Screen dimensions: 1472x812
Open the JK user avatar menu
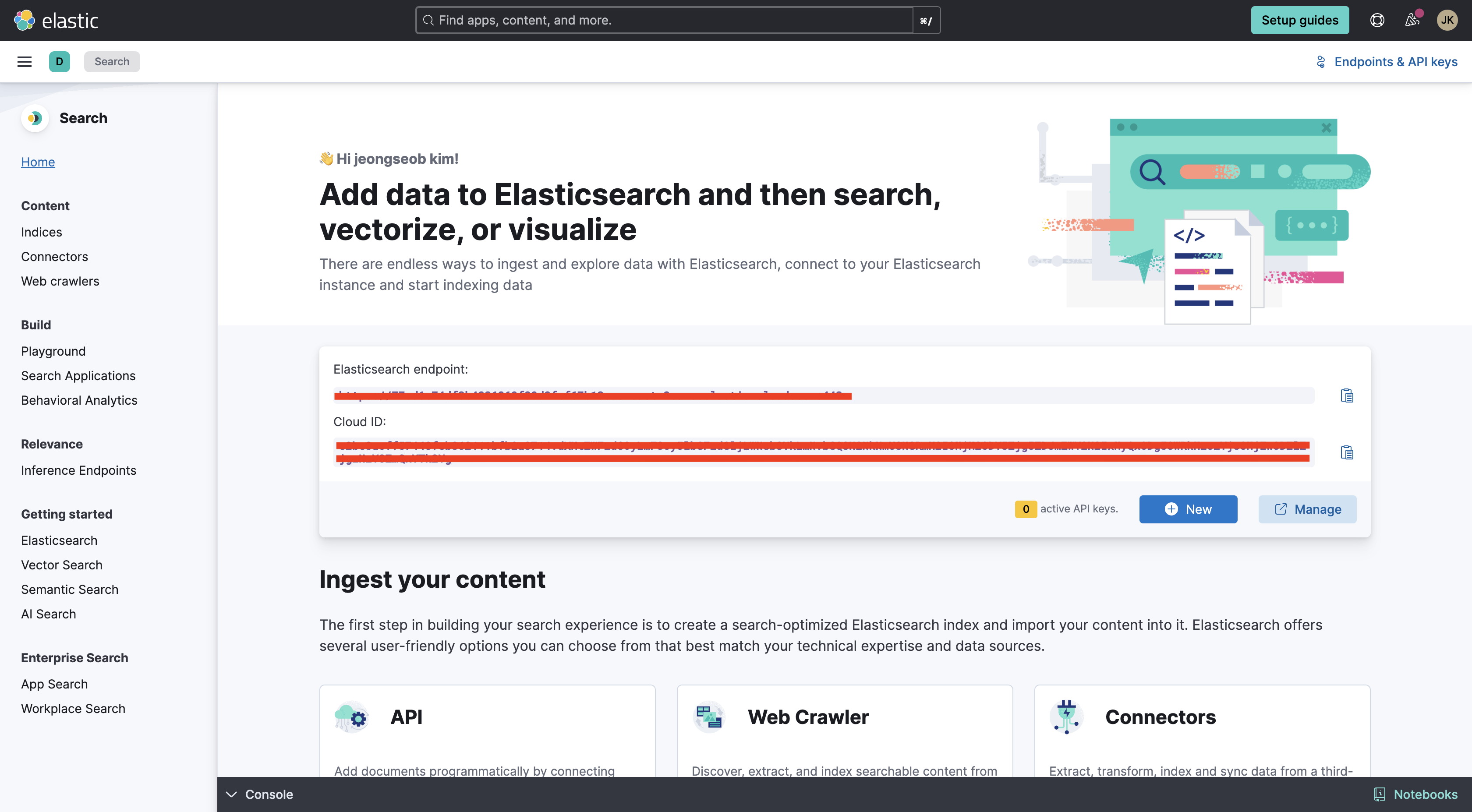pyautogui.click(x=1447, y=21)
